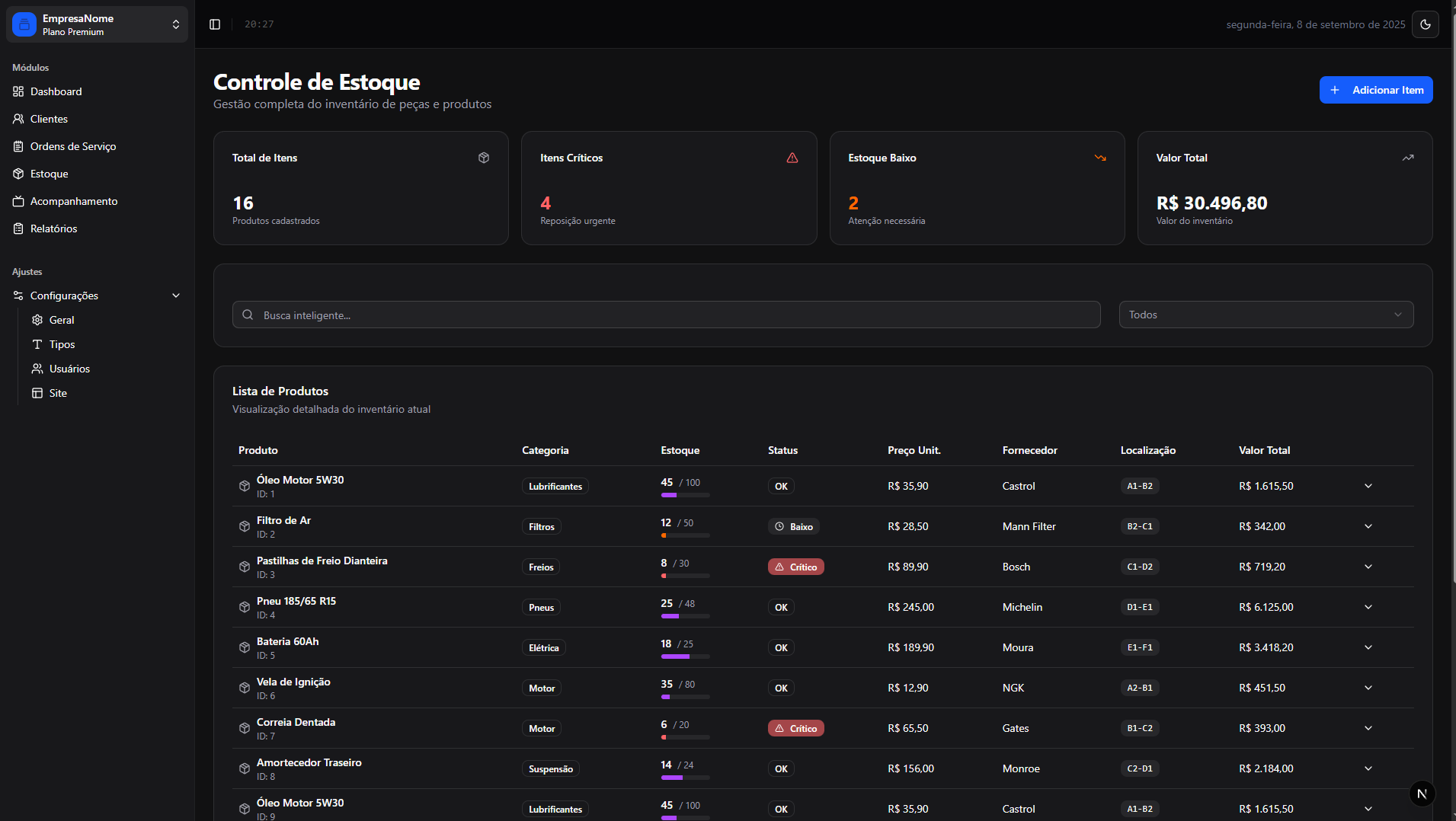The width and height of the screenshot is (1456, 821).
Task: Open the Todos filter dropdown
Action: (x=1266, y=315)
